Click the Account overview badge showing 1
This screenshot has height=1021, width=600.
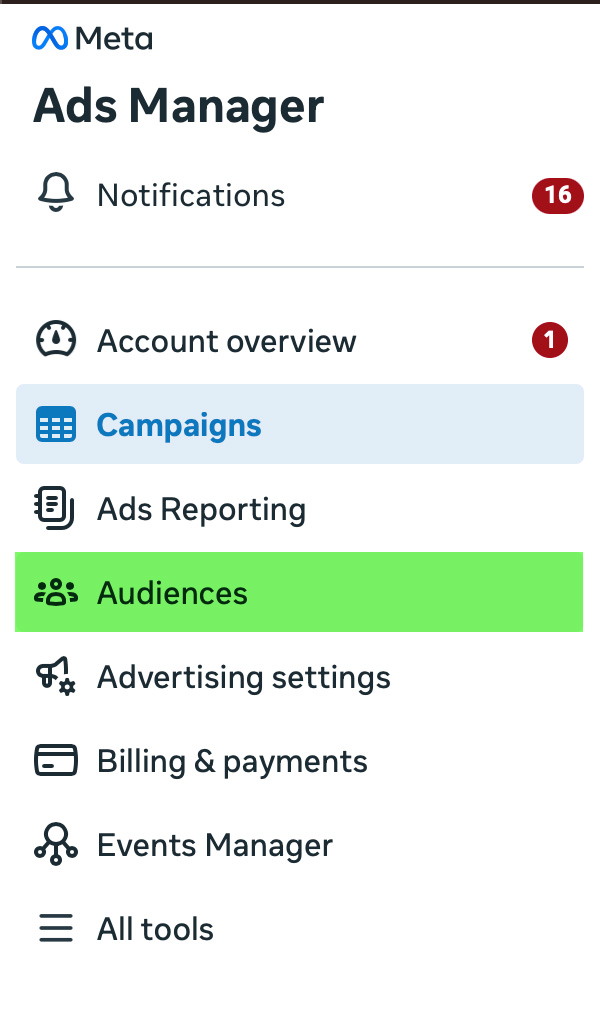(x=550, y=340)
